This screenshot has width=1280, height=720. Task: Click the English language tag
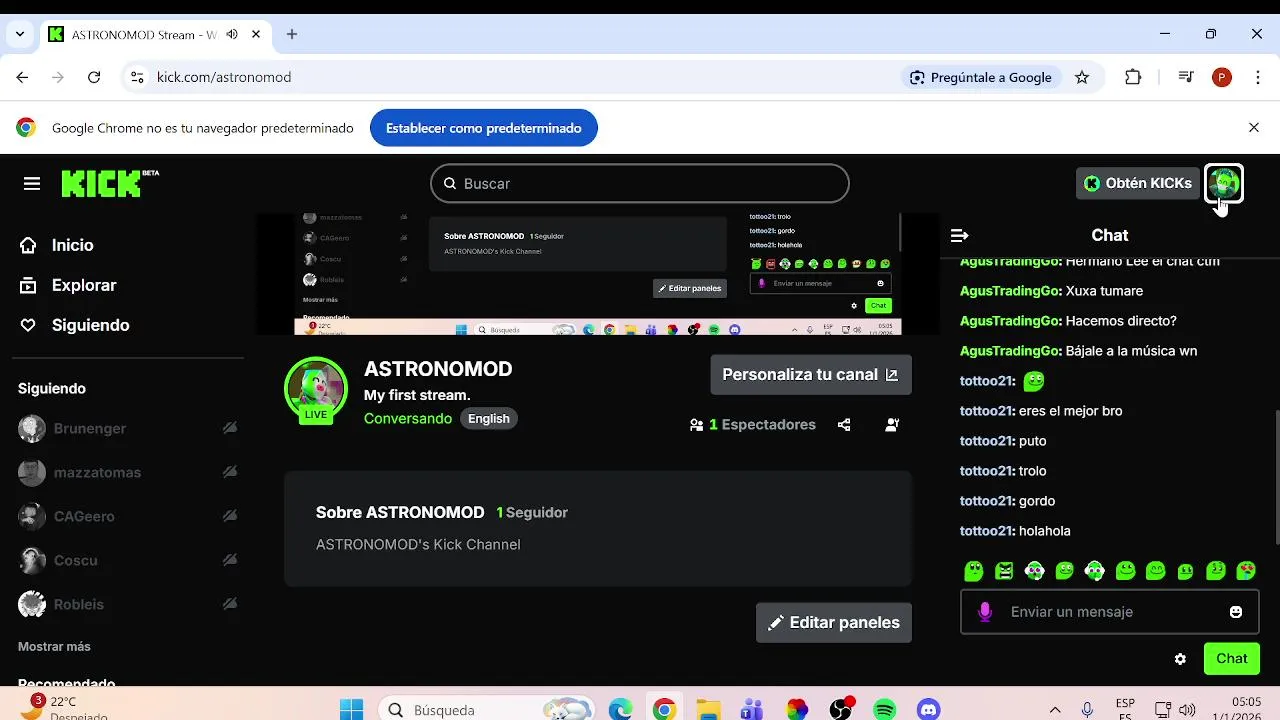[489, 419]
